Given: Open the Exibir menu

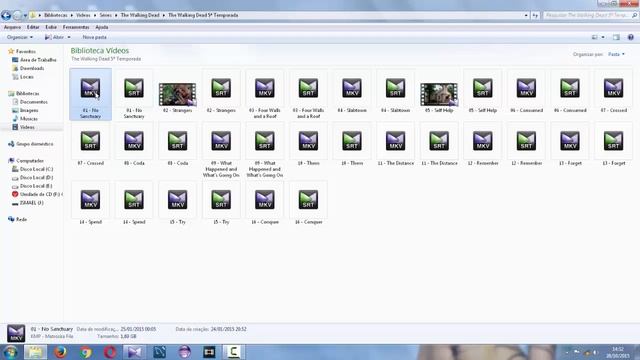Looking at the screenshot, I should tap(51, 27).
